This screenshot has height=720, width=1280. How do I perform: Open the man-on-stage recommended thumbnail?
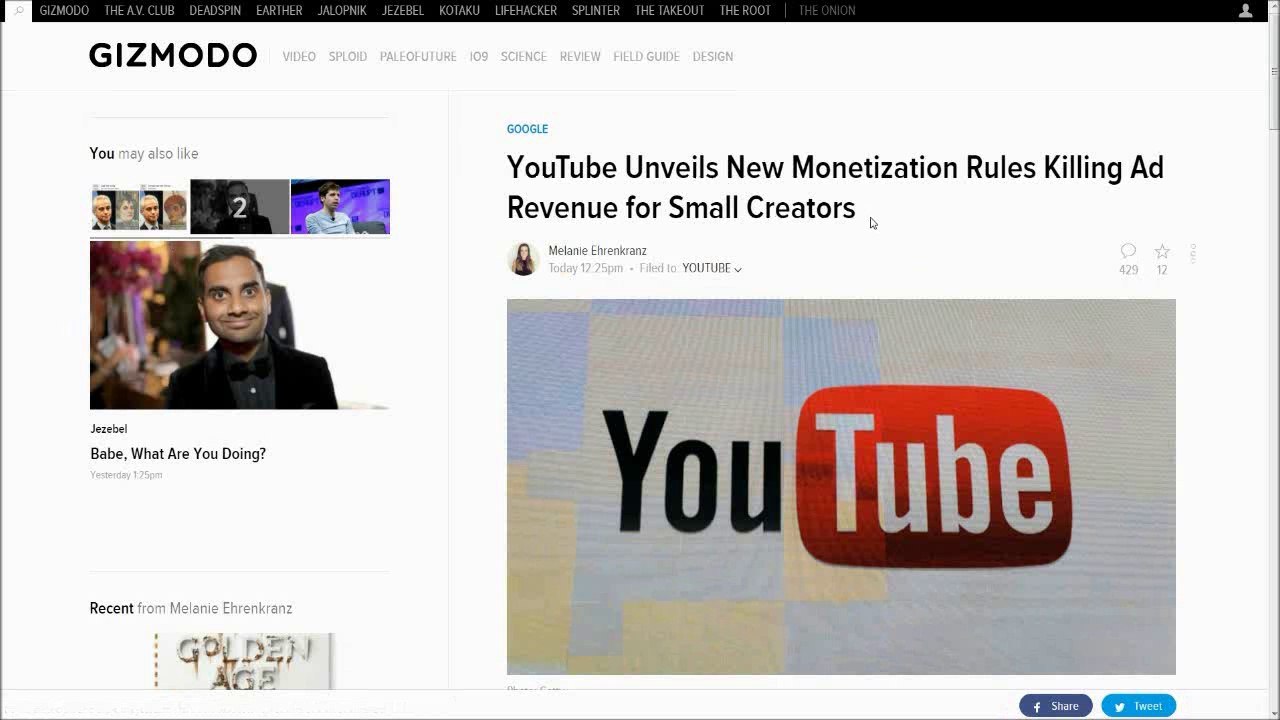pos(340,207)
